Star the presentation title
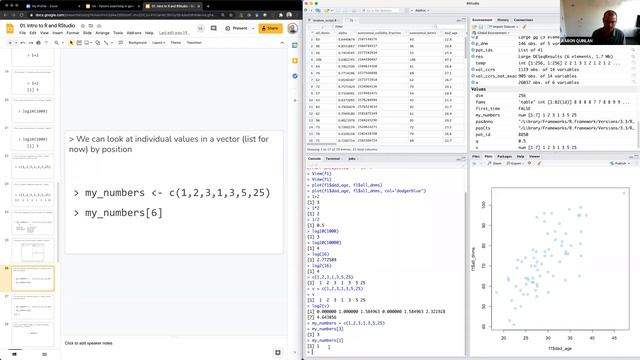This screenshot has width=640, height=360. (x=83, y=26)
